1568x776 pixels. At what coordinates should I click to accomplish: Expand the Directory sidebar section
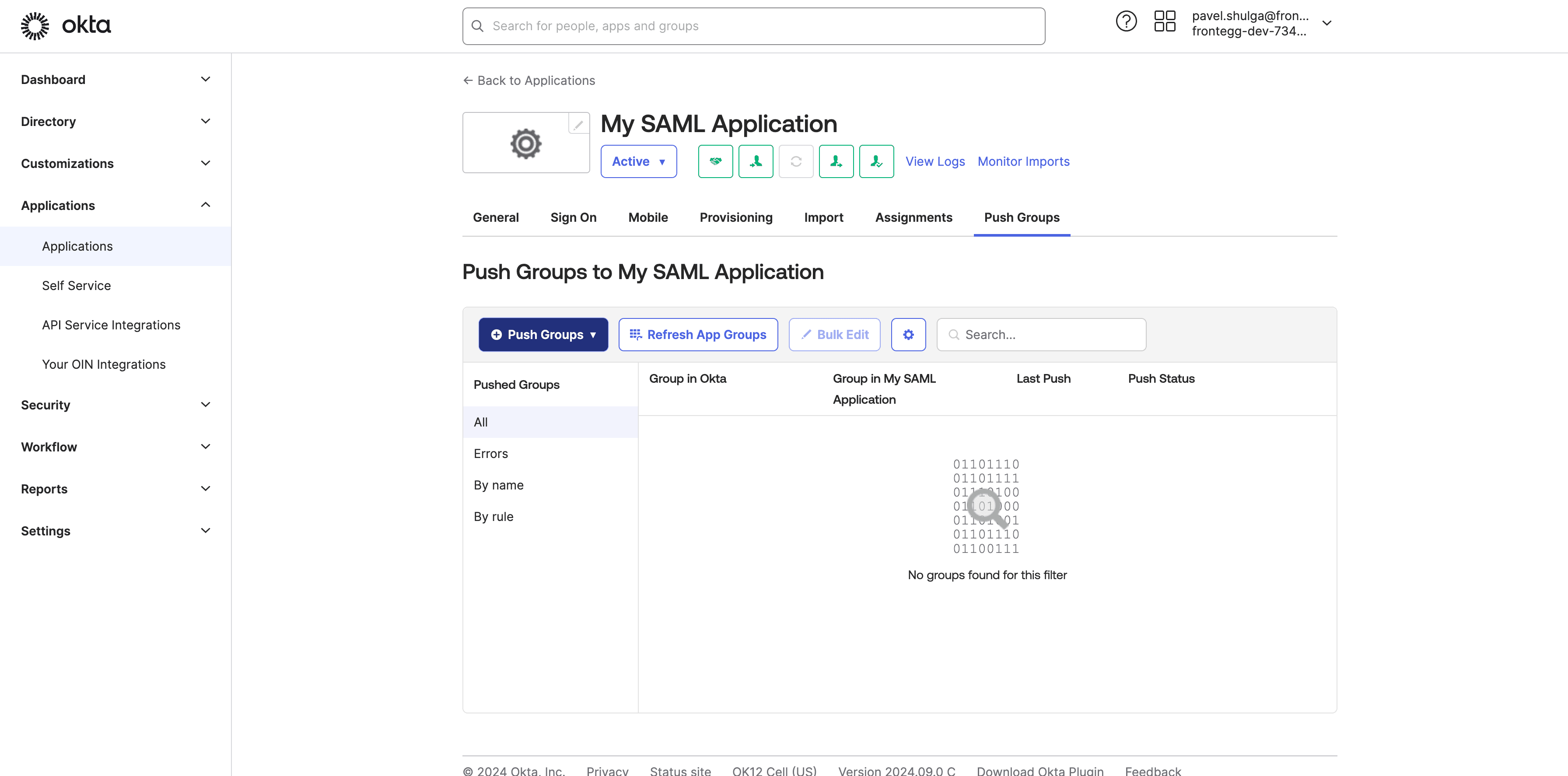pos(115,122)
